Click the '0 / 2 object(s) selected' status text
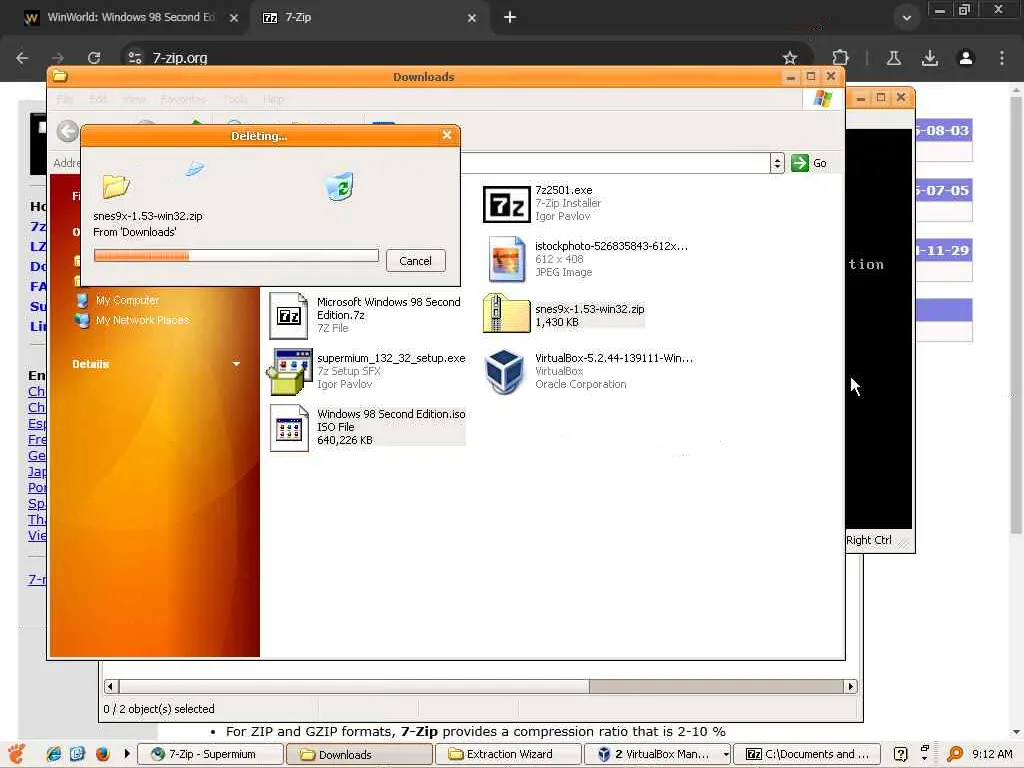This screenshot has width=1024, height=768. pyautogui.click(x=159, y=709)
